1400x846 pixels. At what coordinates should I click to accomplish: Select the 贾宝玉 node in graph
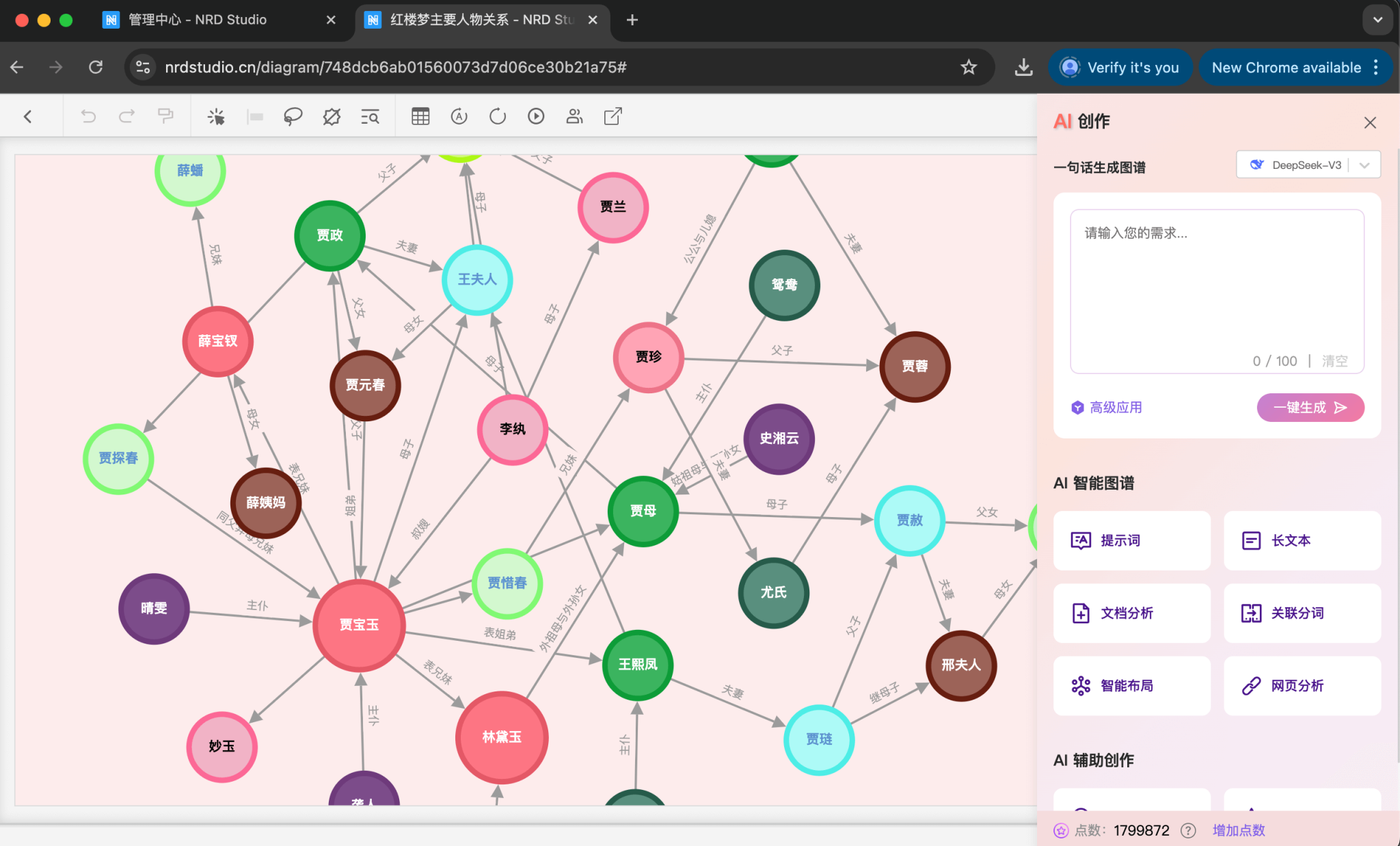pos(359,624)
